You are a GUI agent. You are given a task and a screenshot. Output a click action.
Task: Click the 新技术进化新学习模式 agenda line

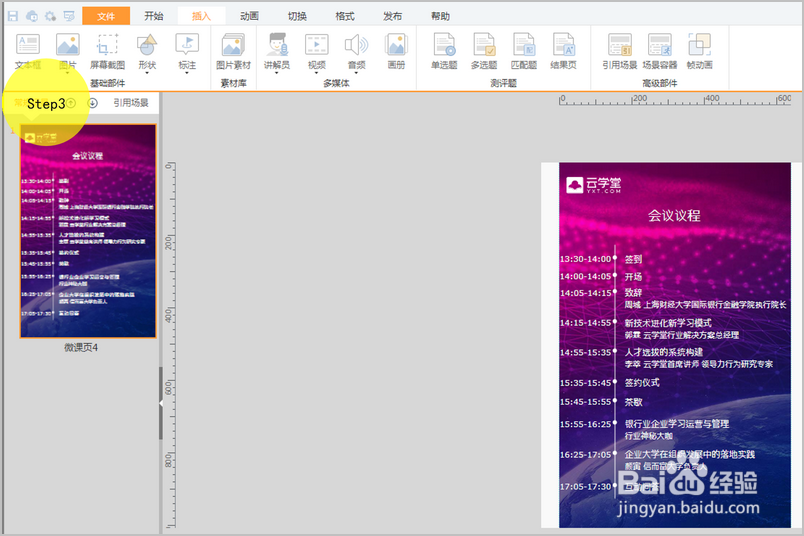pos(668,323)
